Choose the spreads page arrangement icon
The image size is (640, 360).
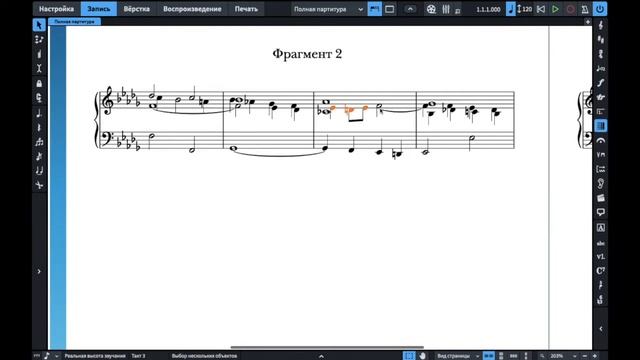click(489, 356)
